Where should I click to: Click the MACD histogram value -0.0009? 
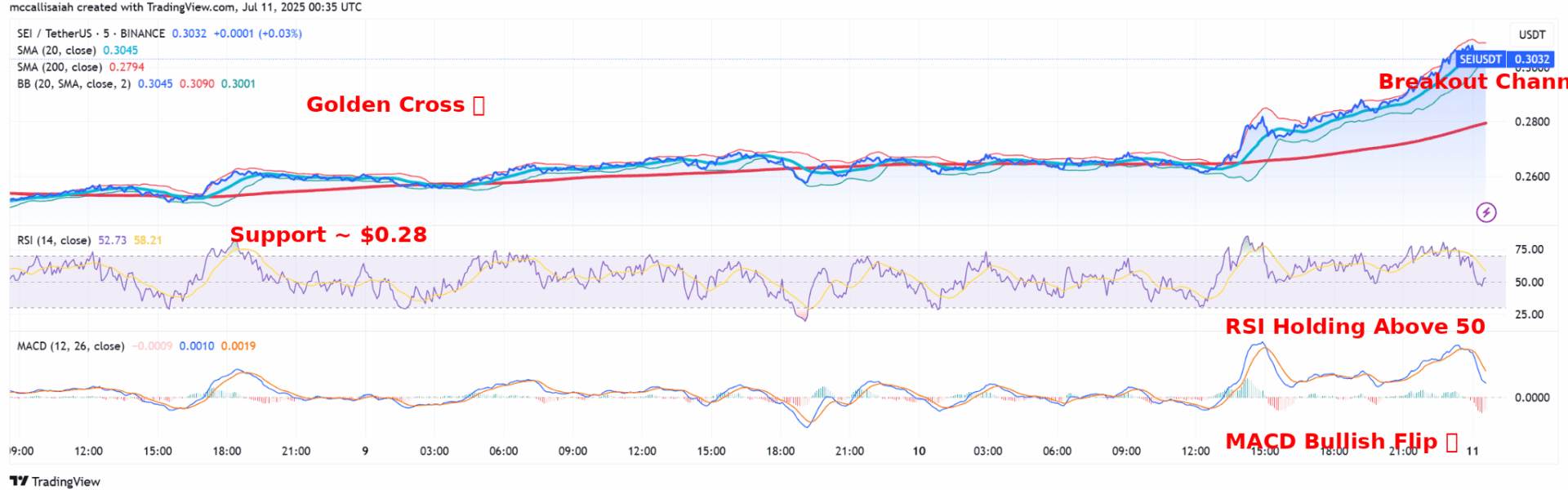pyautogui.click(x=152, y=346)
